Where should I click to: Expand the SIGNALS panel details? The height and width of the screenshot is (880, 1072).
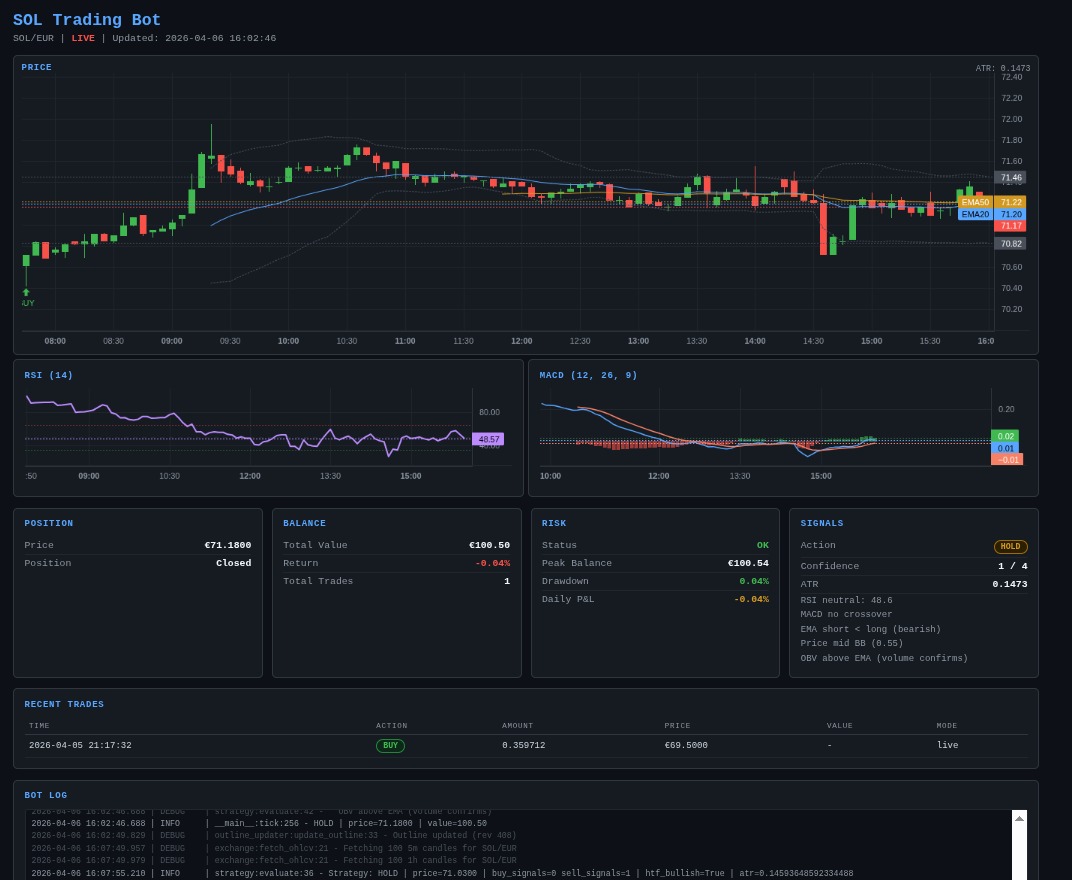[824, 523]
